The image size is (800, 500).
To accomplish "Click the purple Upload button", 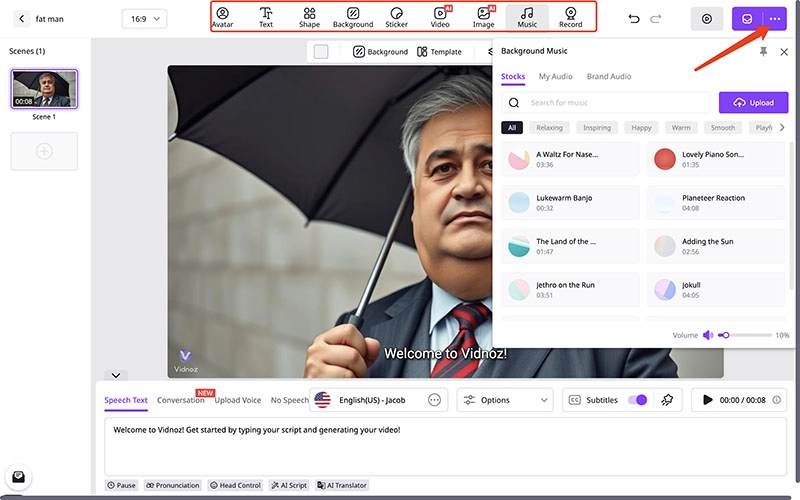I will tap(753, 102).
